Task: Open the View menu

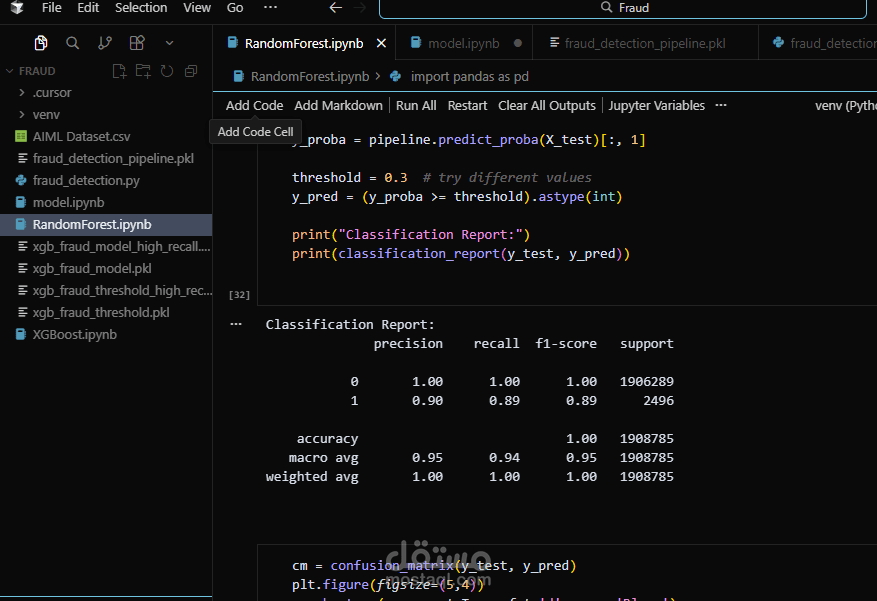Action: 197,8
